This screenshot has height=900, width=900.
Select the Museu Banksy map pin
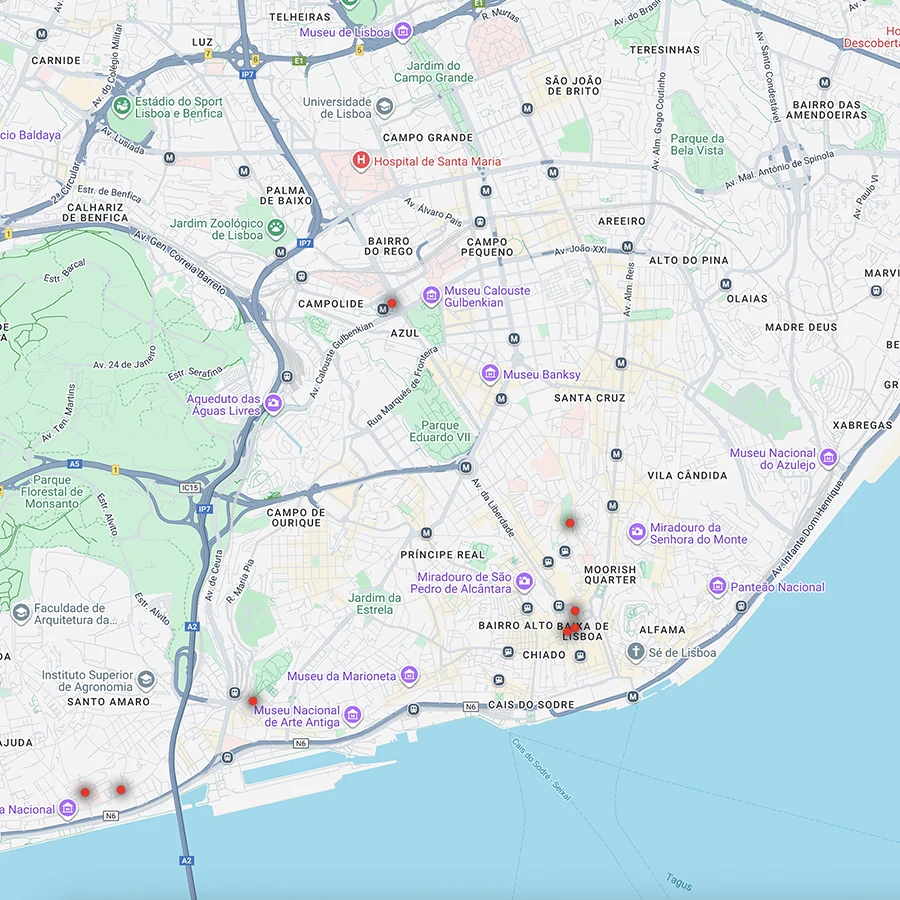490,374
